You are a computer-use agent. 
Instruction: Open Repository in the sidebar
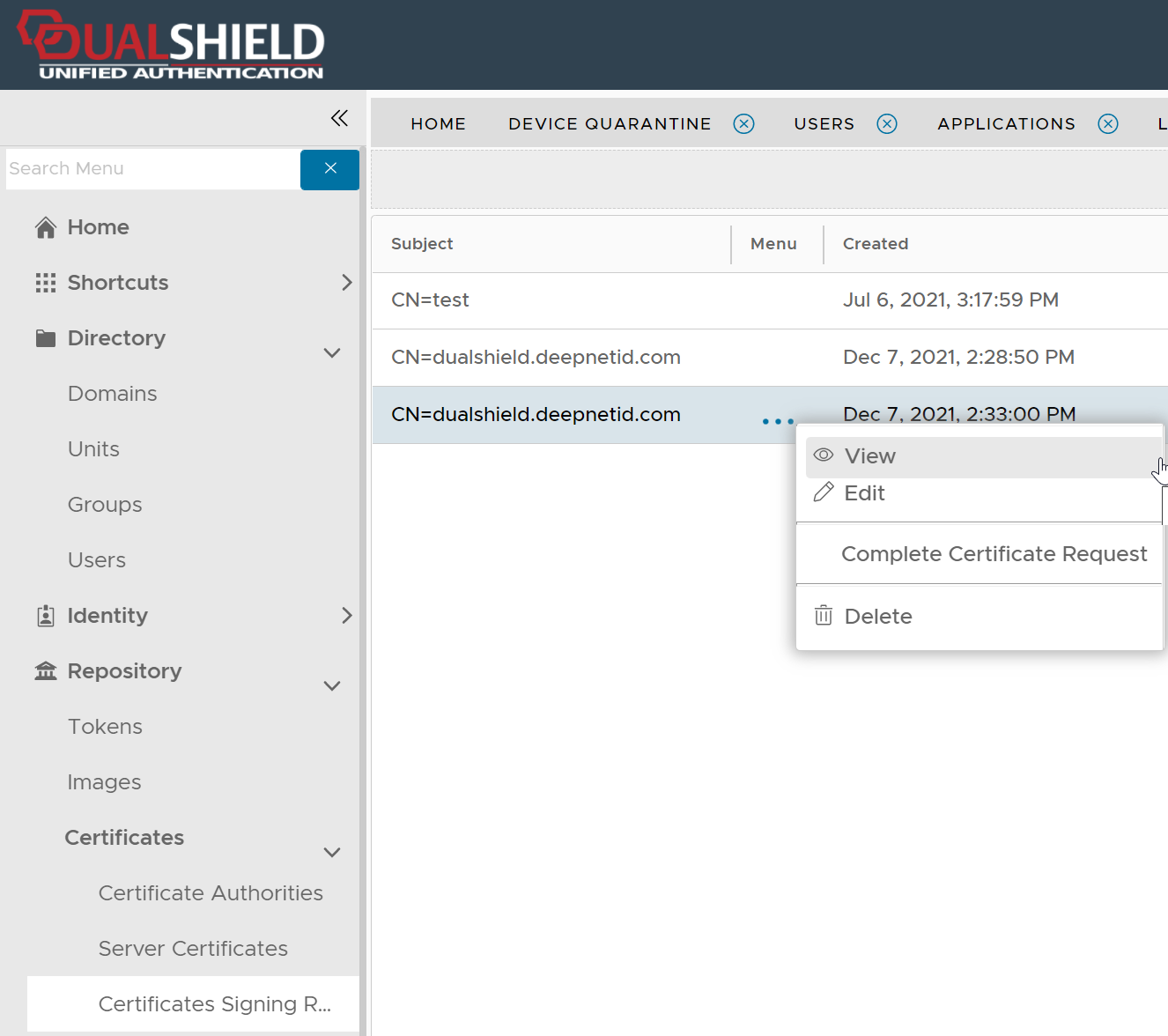pyautogui.click(x=124, y=671)
